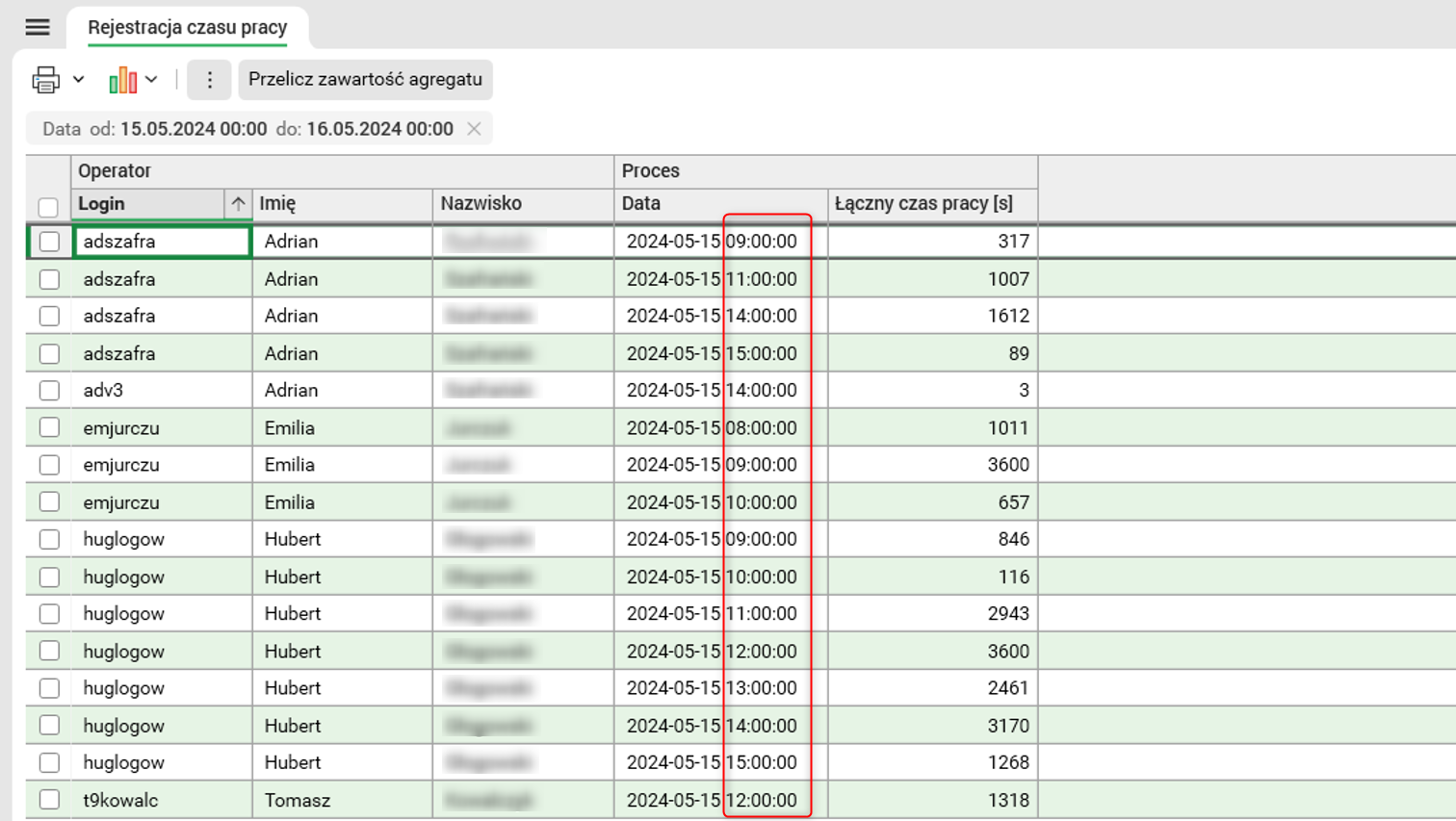The height and width of the screenshot is (821, 1456).
Task: Click the Adrian name cell in the adv3 row
Action: (343, 390)
